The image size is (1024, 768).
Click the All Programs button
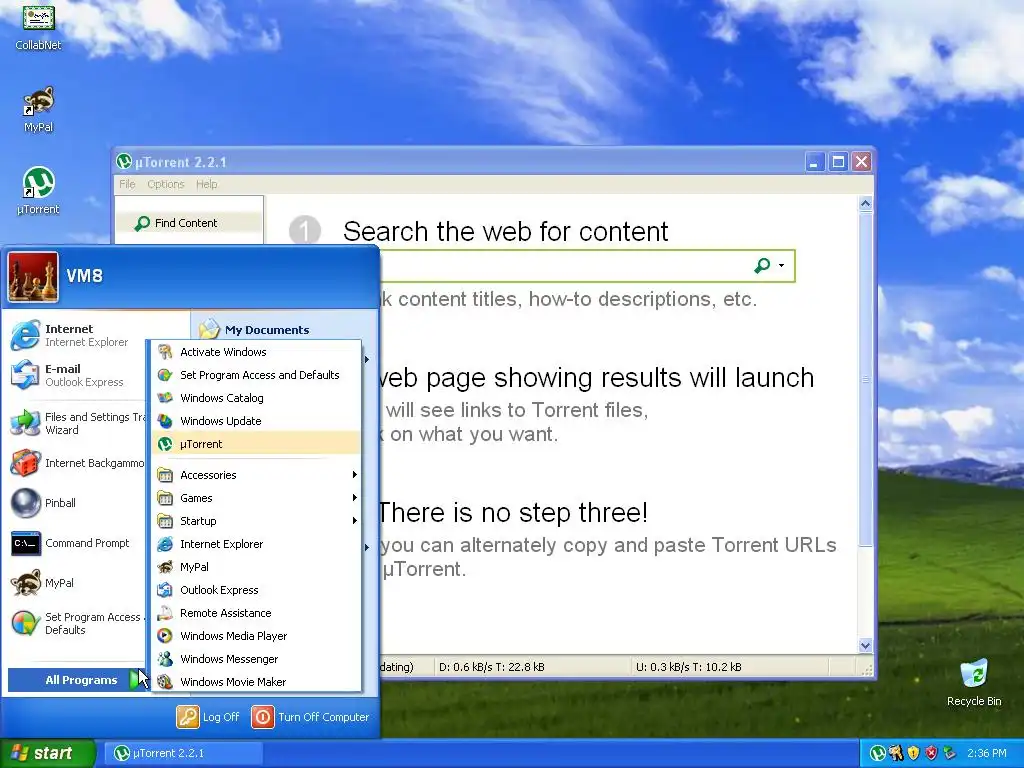(78, 680)
